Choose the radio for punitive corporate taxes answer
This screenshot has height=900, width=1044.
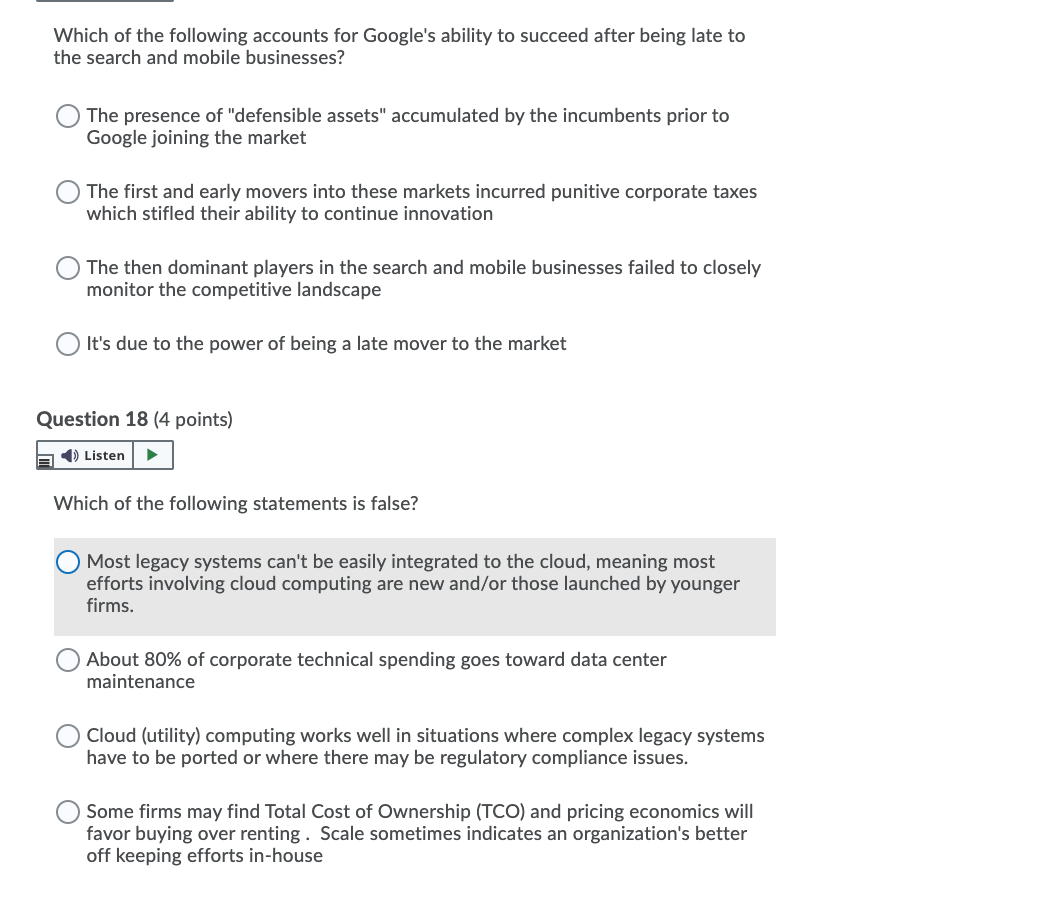pyautogui.click(x=68, y=192)
